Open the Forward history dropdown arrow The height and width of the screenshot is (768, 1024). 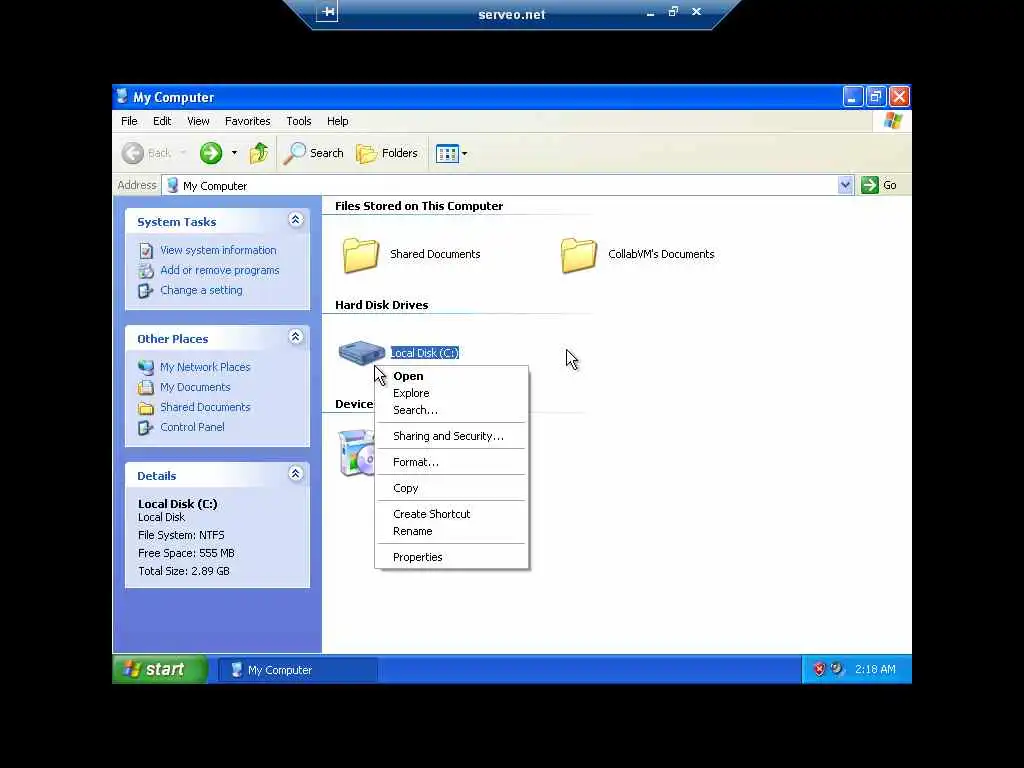pyautogui.click(x=234, y=153)
